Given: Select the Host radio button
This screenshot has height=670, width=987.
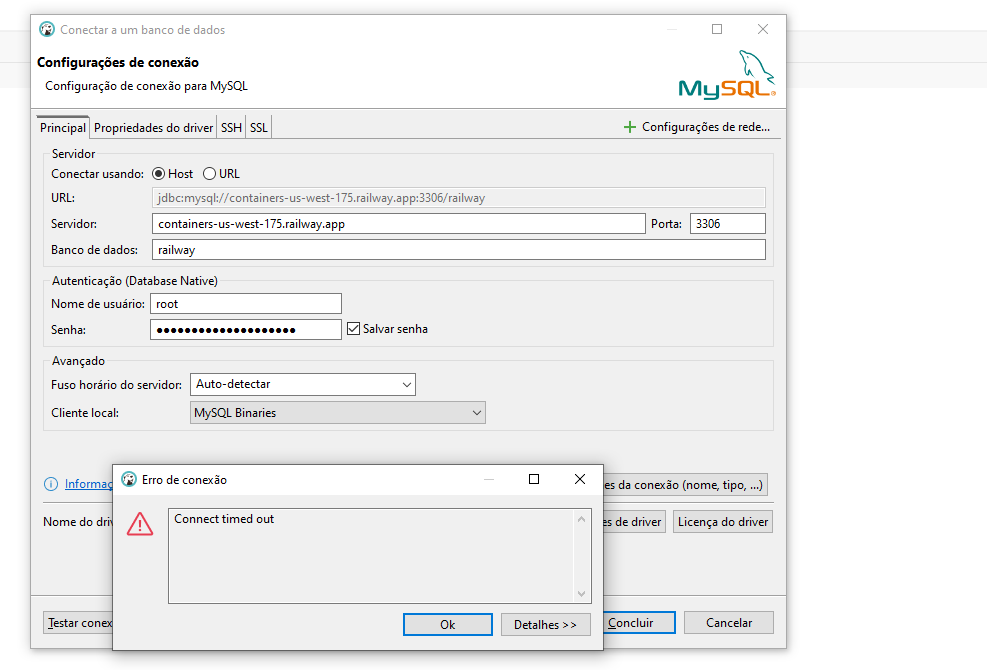Looking at the screenshot, I should [159, 174].
